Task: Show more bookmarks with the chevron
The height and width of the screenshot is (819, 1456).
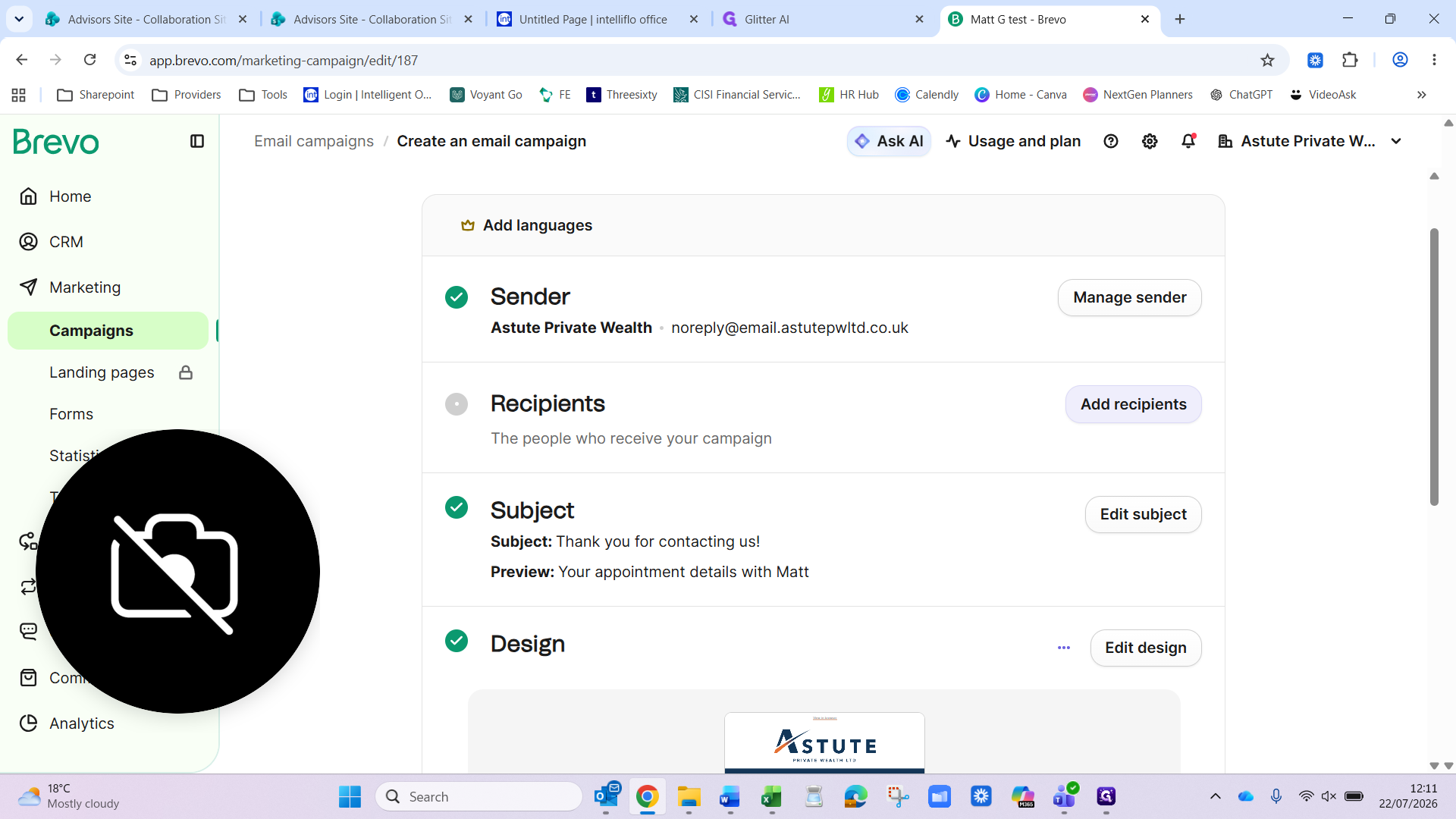Action: 1421,95
